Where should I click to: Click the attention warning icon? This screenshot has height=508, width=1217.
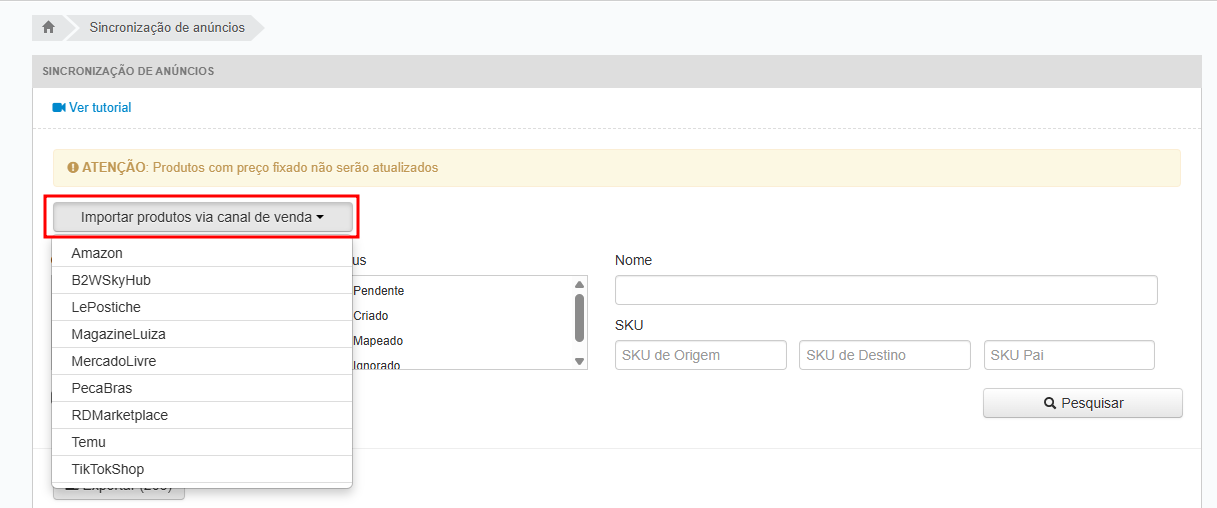click(x=73, y=167)
